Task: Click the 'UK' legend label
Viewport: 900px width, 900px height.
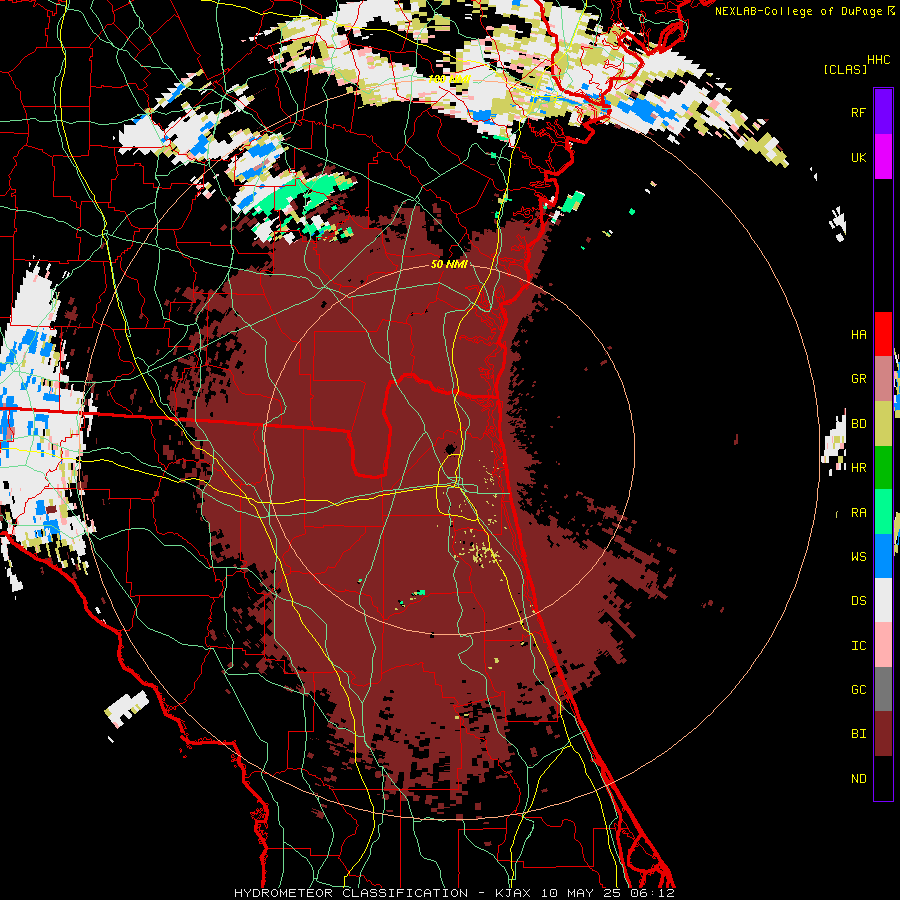Action: pyautogui.click(x=858, y=158)
